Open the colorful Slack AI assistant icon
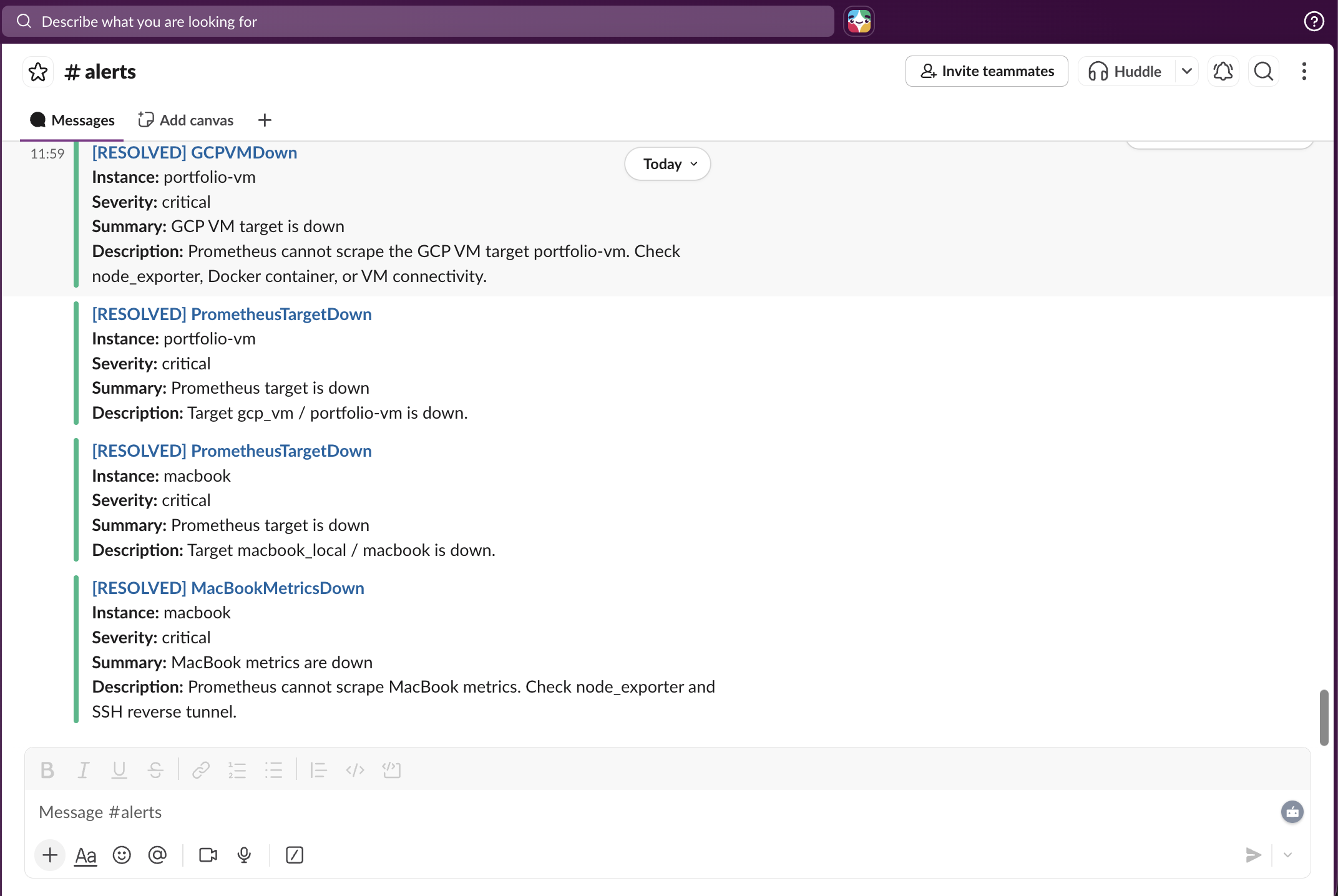This screenshot has width=1338, height=896. (859, 21)
